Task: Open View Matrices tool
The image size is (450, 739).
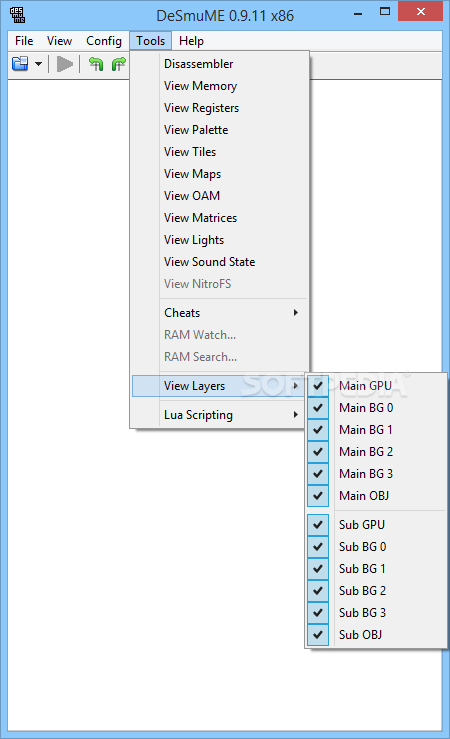Action: coord(220,218)
